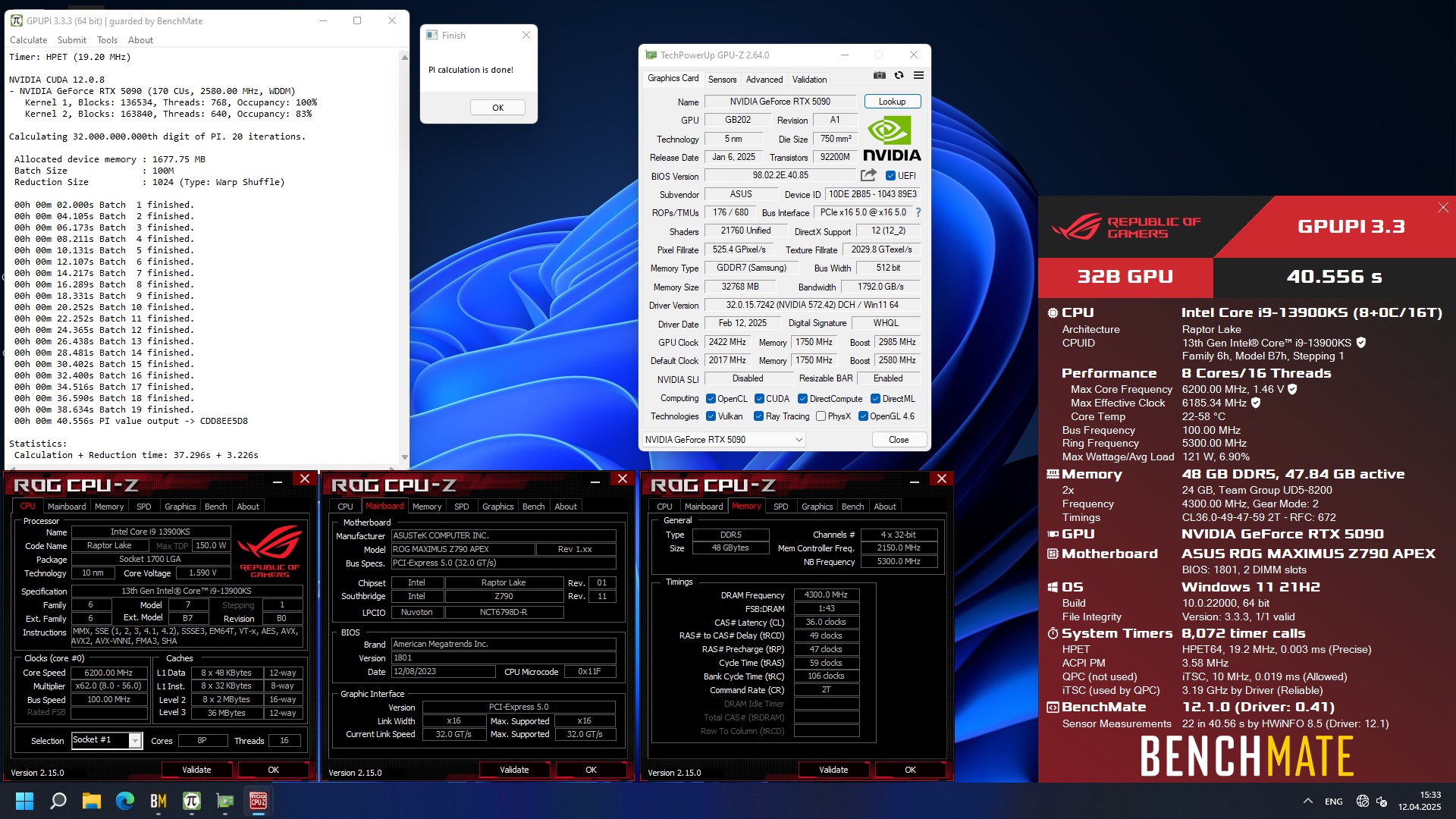This screenshot has width=1456, height=819.
Task: Show hidden system tray icons
Action: tap(1308, 802)
